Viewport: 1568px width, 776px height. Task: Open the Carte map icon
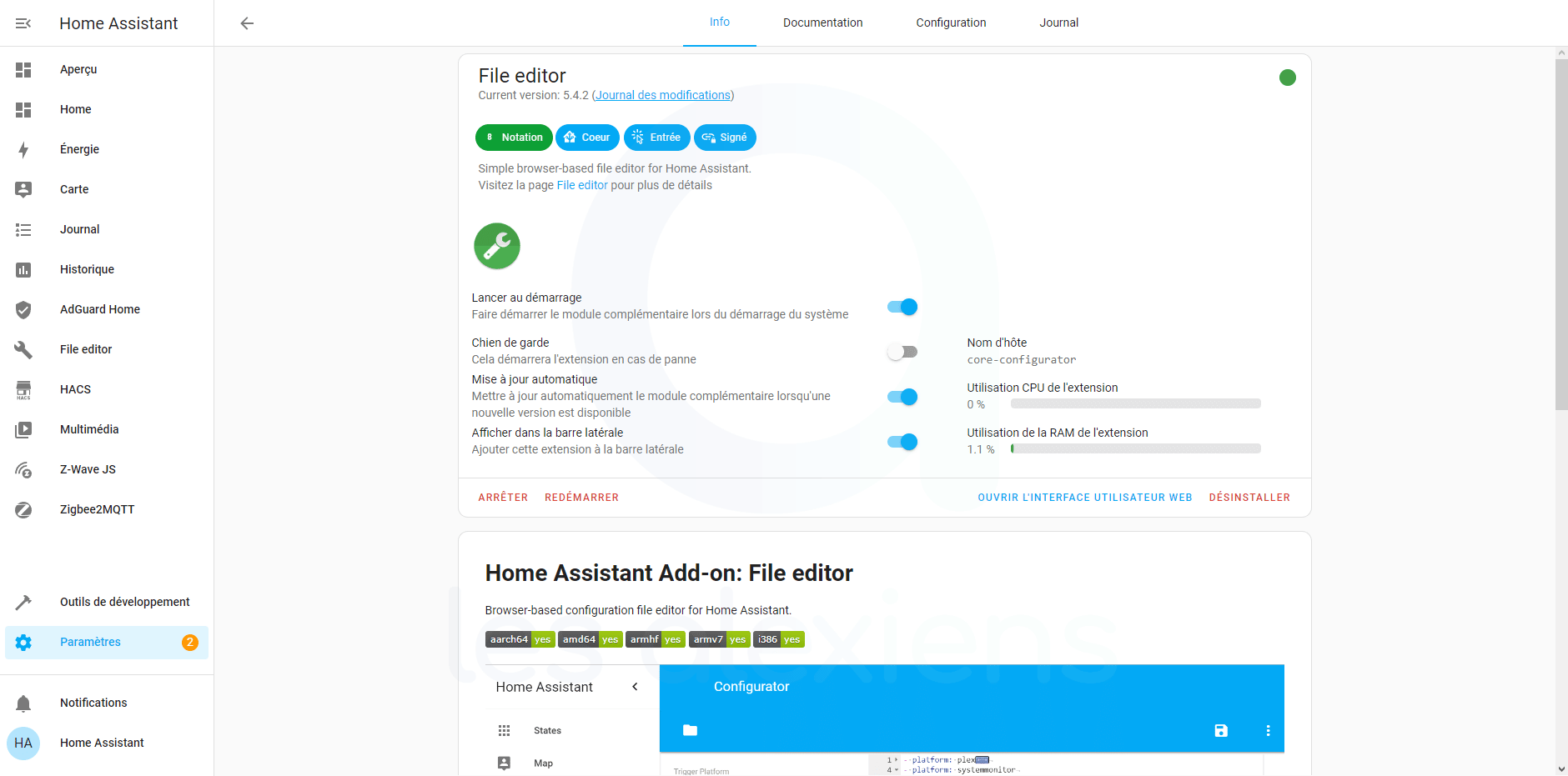click(x=23, y=190)
